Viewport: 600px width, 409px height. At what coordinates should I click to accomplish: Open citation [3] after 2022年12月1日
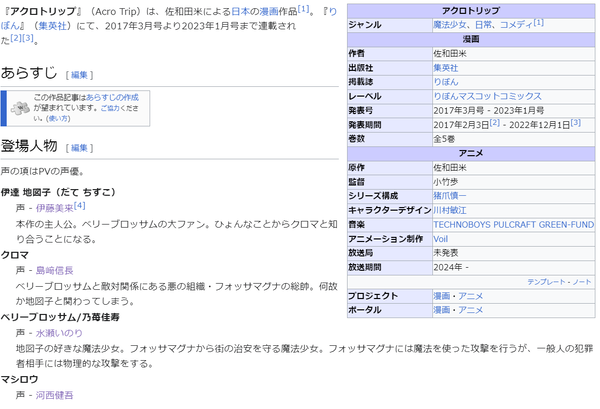[576, 122]
